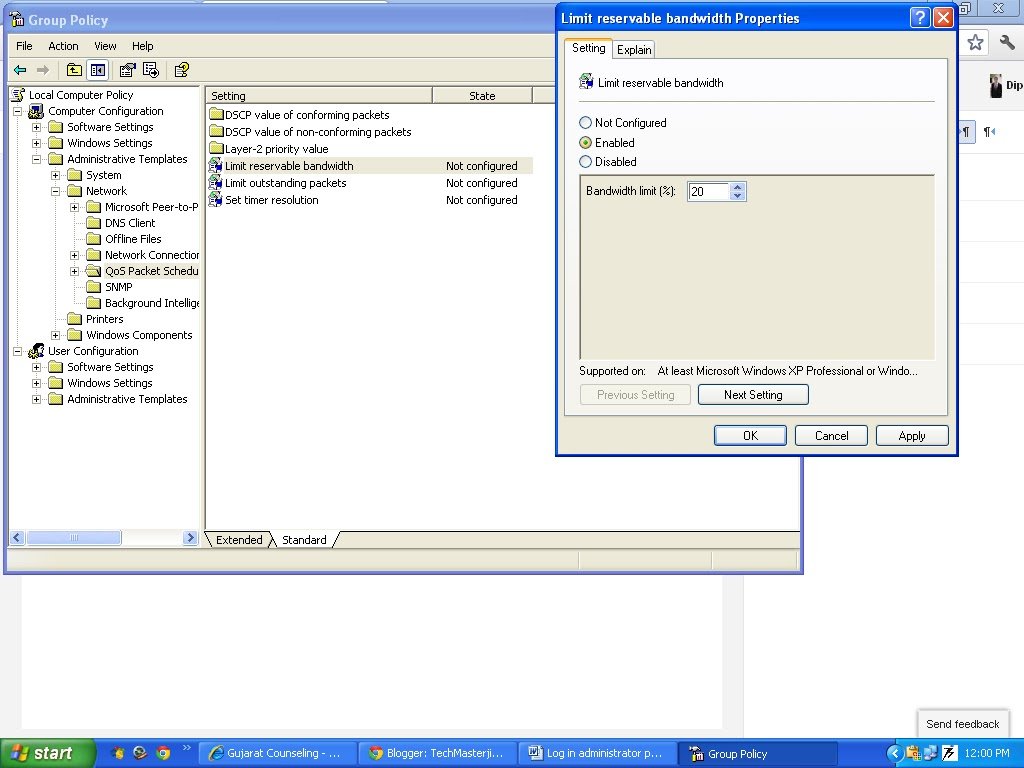This screenshot has height=768, width=1024.
Task: Select the User Configuration node icon
Action: click(x=37, y=351)
